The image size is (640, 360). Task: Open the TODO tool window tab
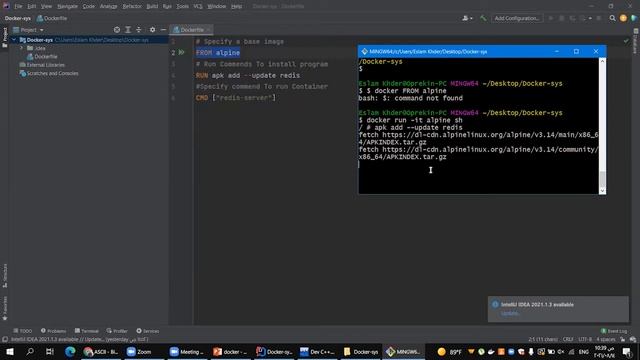coord(22,331)
